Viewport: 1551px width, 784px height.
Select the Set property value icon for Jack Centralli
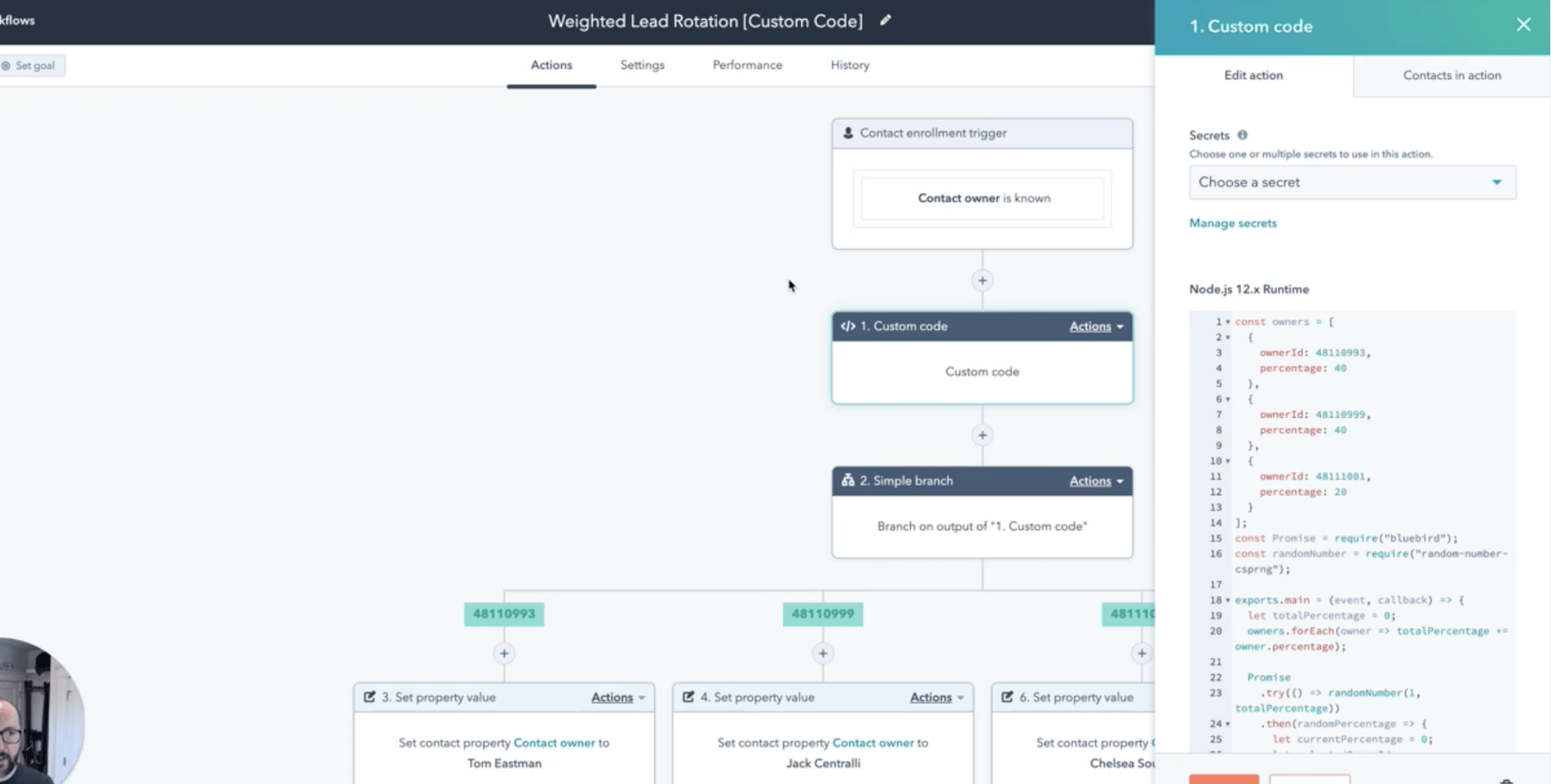pyautogui.click(x=688, y=697)
